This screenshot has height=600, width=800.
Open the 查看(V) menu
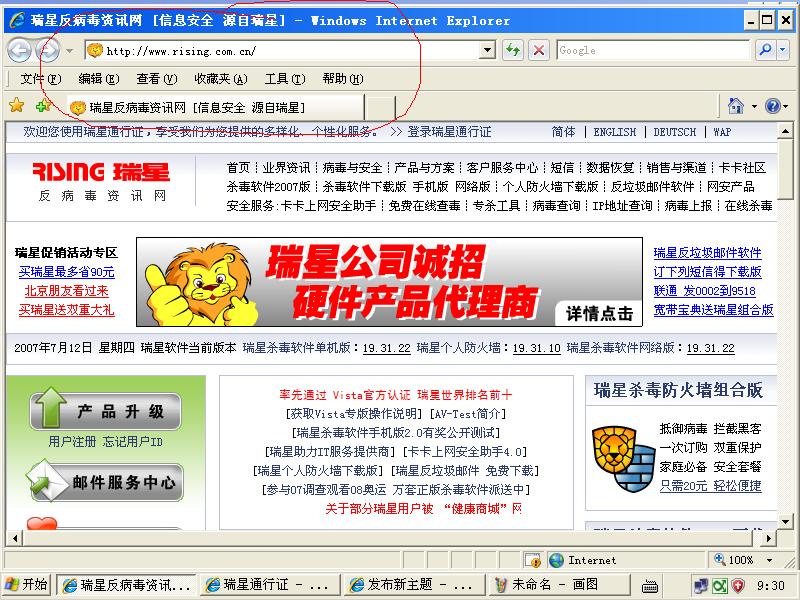coord(157,79)
